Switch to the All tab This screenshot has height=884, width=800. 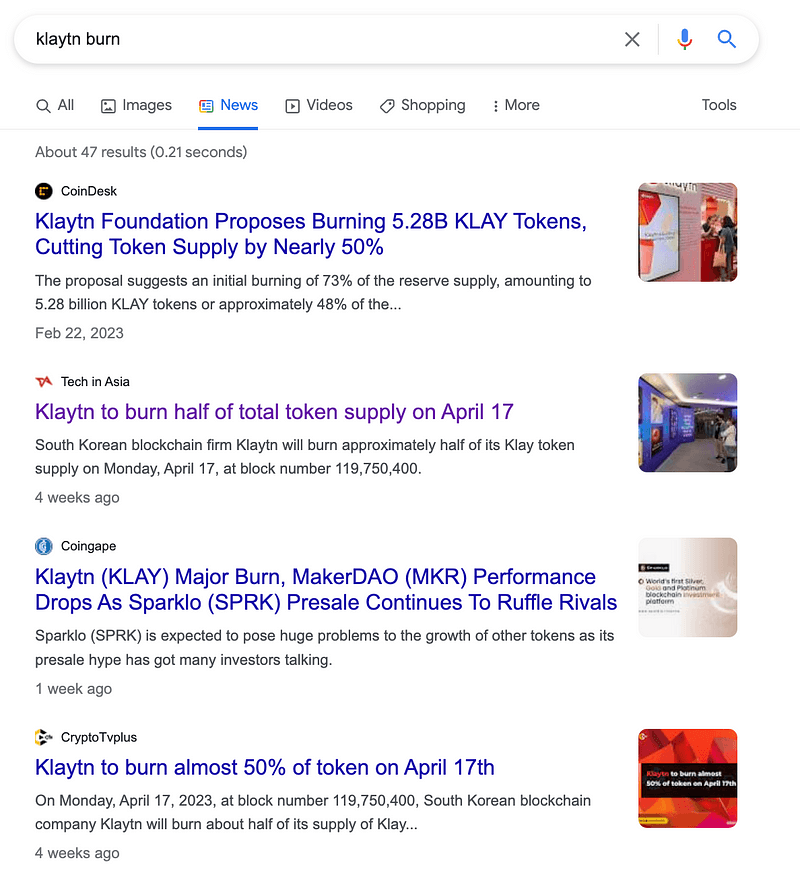pyautogui.click(x=55, y=105)
